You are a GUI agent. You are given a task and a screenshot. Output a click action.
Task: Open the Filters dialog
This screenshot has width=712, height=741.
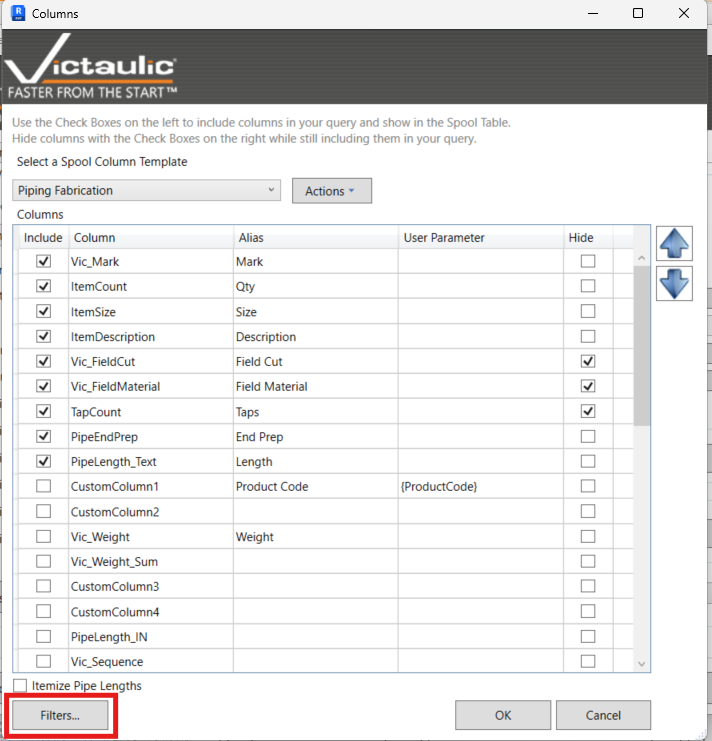tap(60, 715)
